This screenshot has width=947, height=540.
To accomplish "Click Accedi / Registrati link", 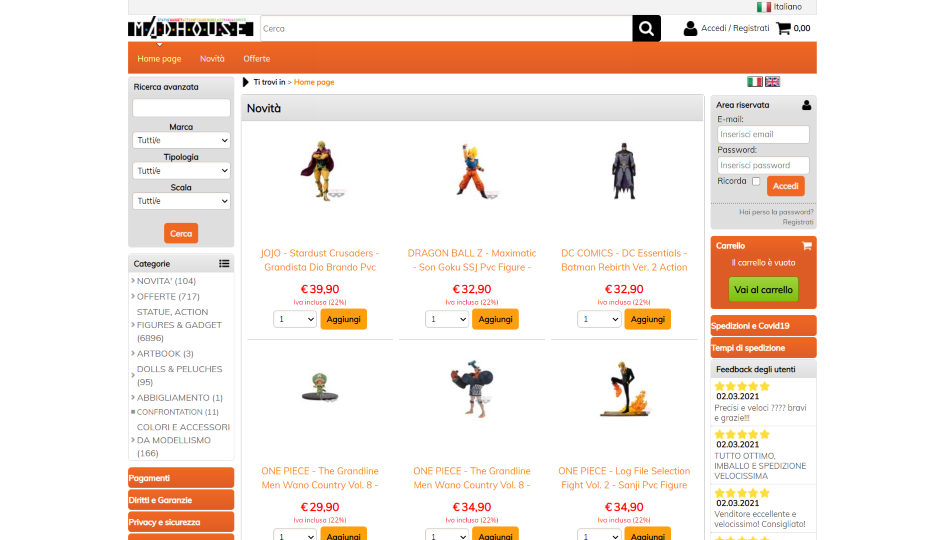I will 735,28.
